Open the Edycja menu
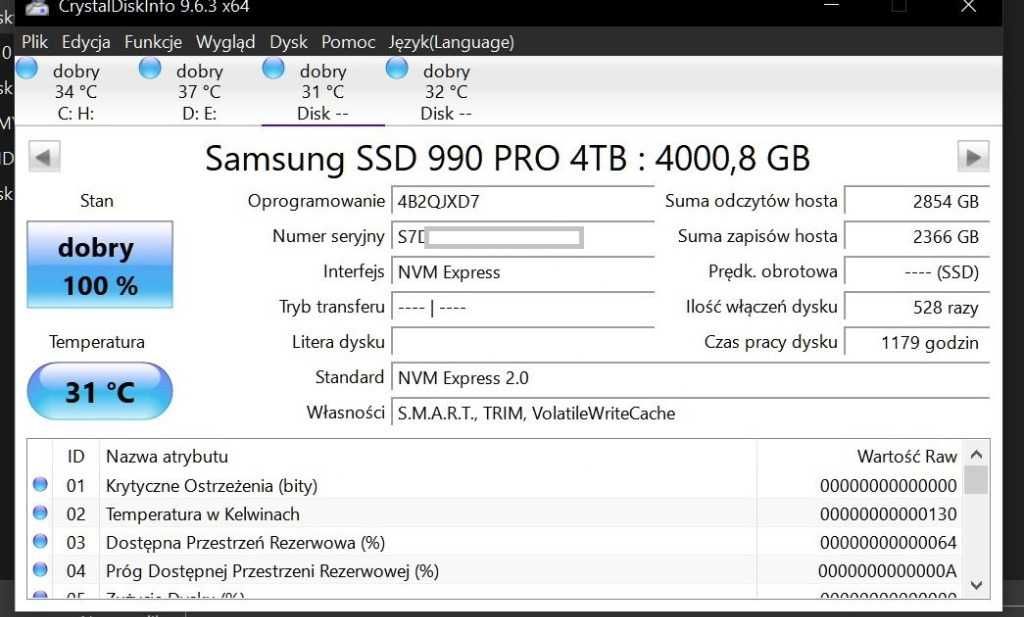This screenshot has height=617, width=1024. coord(86,42)
